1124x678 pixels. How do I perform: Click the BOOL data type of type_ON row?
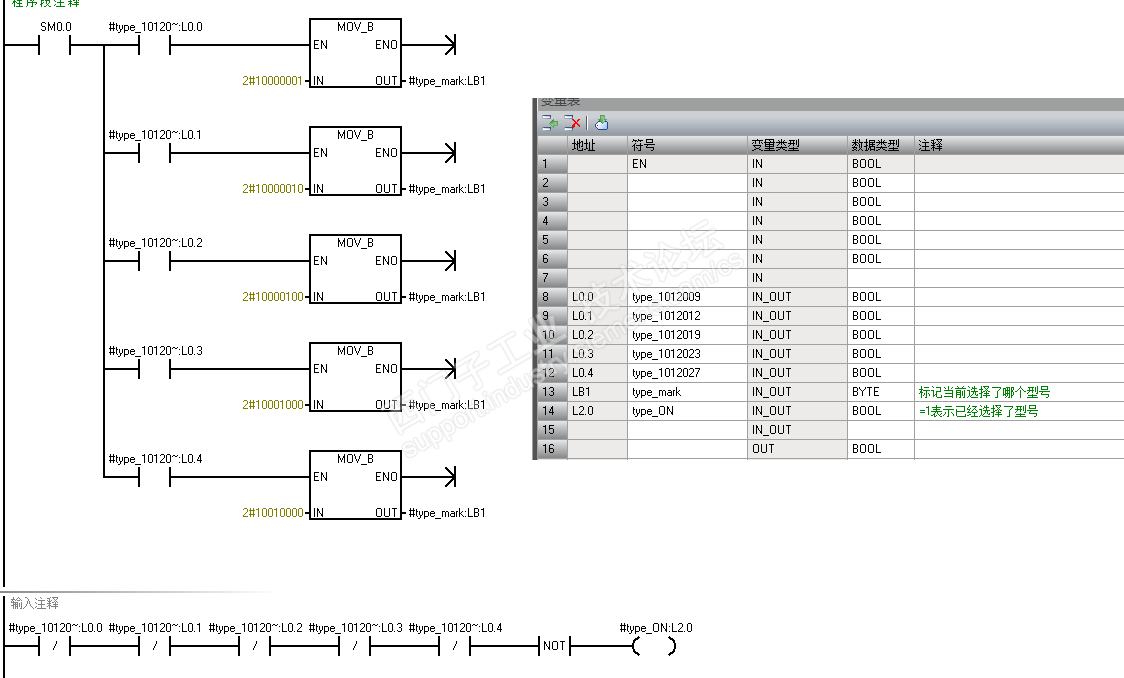coord(880,411)
